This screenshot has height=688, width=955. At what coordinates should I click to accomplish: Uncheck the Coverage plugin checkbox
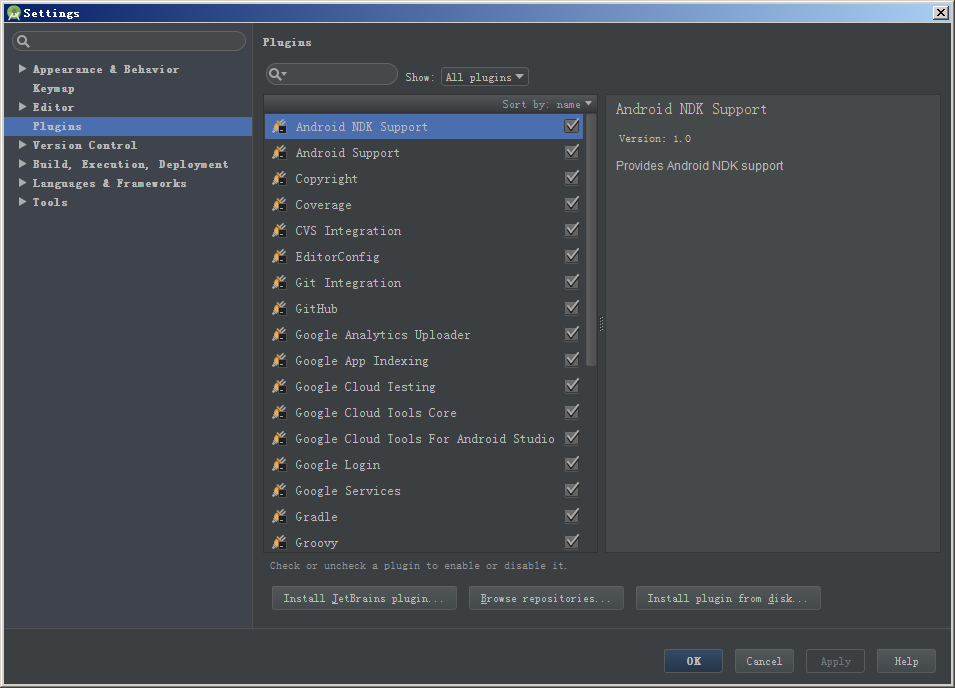[x=572, y=204]
